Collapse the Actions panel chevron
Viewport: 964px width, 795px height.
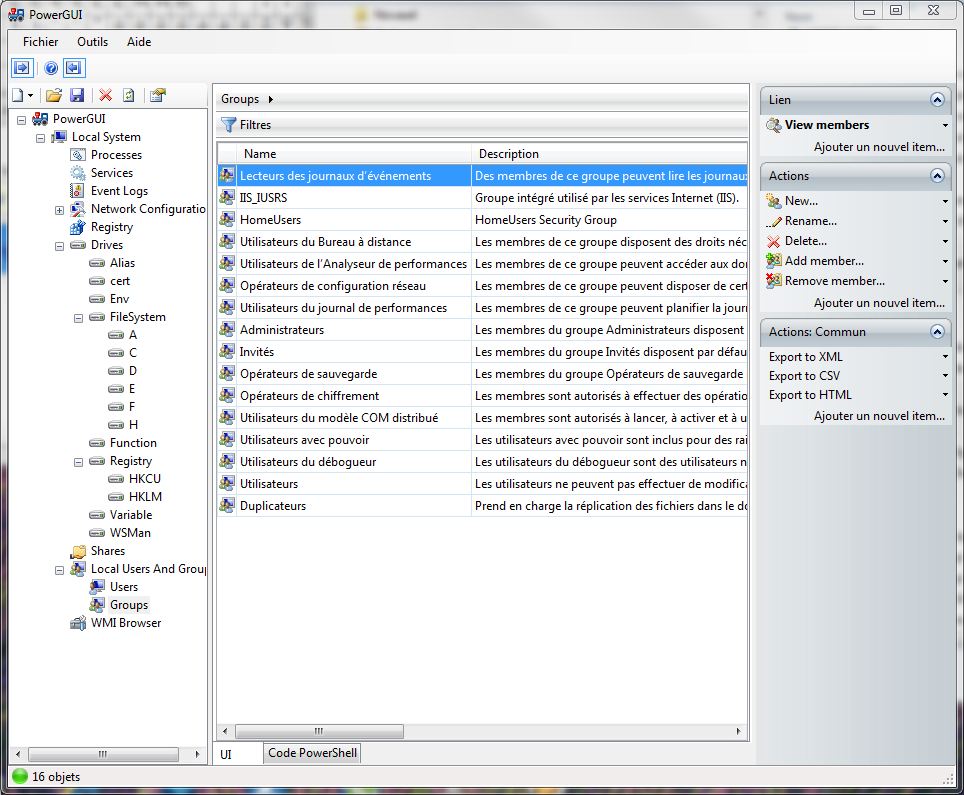pos(937,176)
